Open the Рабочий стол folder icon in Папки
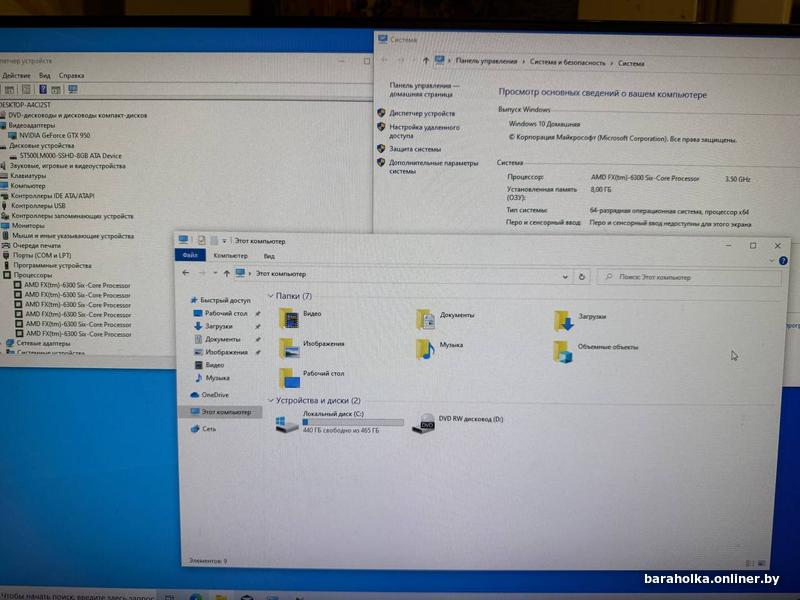Image resolution: width=800 pixels, height=600 pixels. point(289,378)
